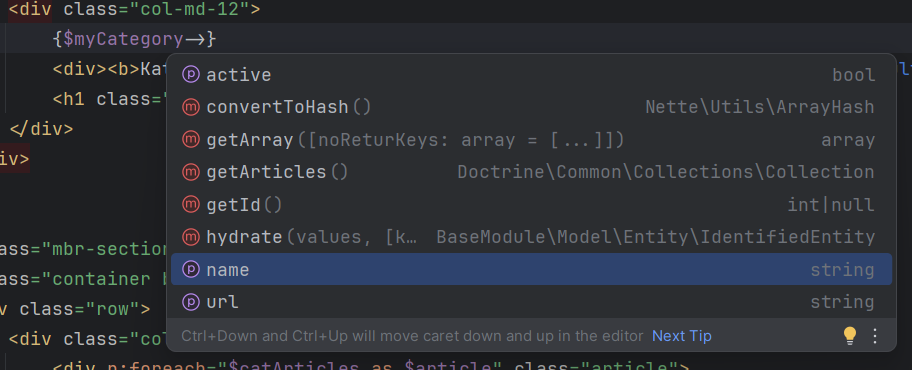Open the three-dot popup options menu
Viewport: 912px width, 370px height.
(x=875, y=336)
